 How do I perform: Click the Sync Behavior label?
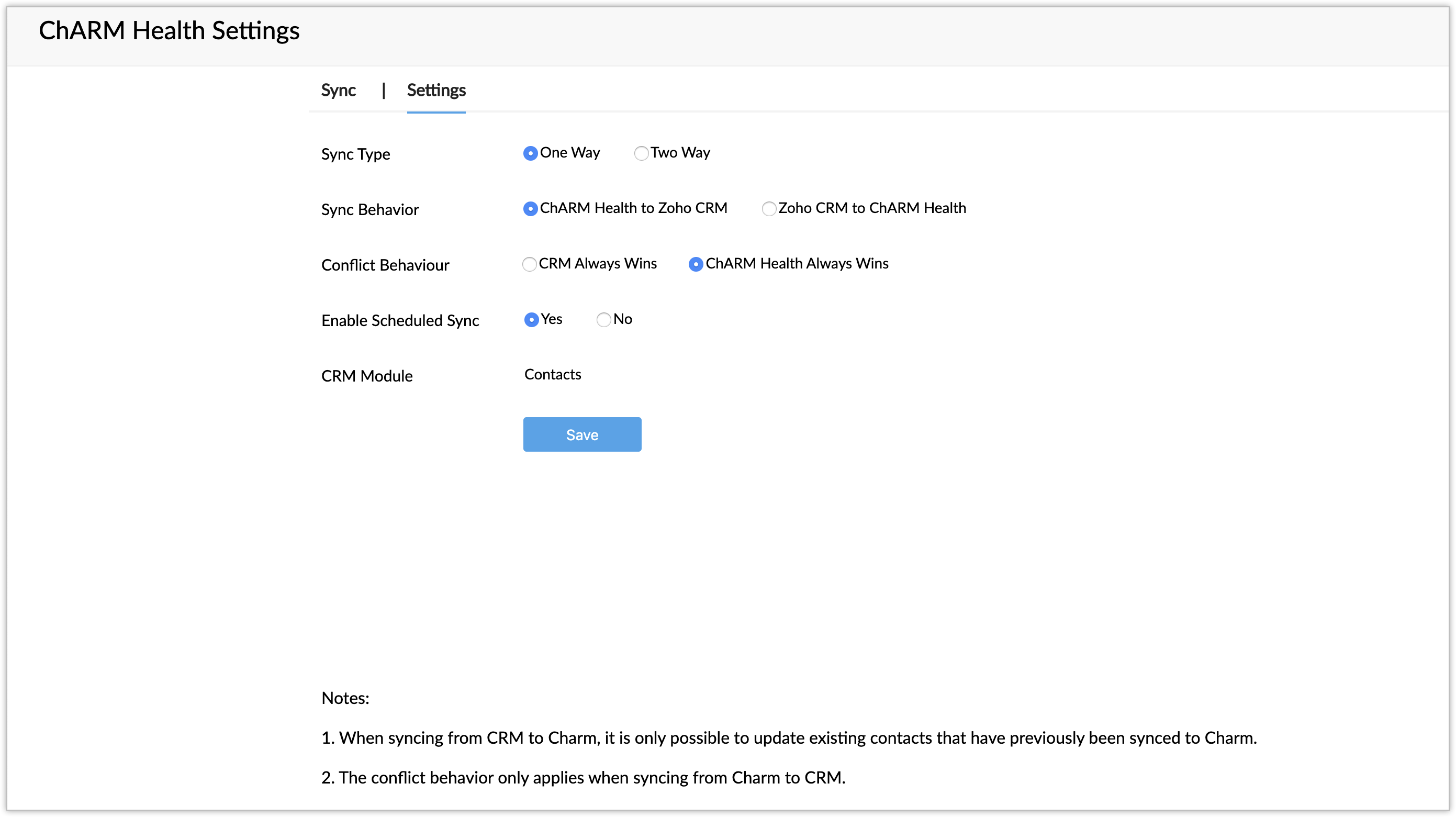coord(369,209)
